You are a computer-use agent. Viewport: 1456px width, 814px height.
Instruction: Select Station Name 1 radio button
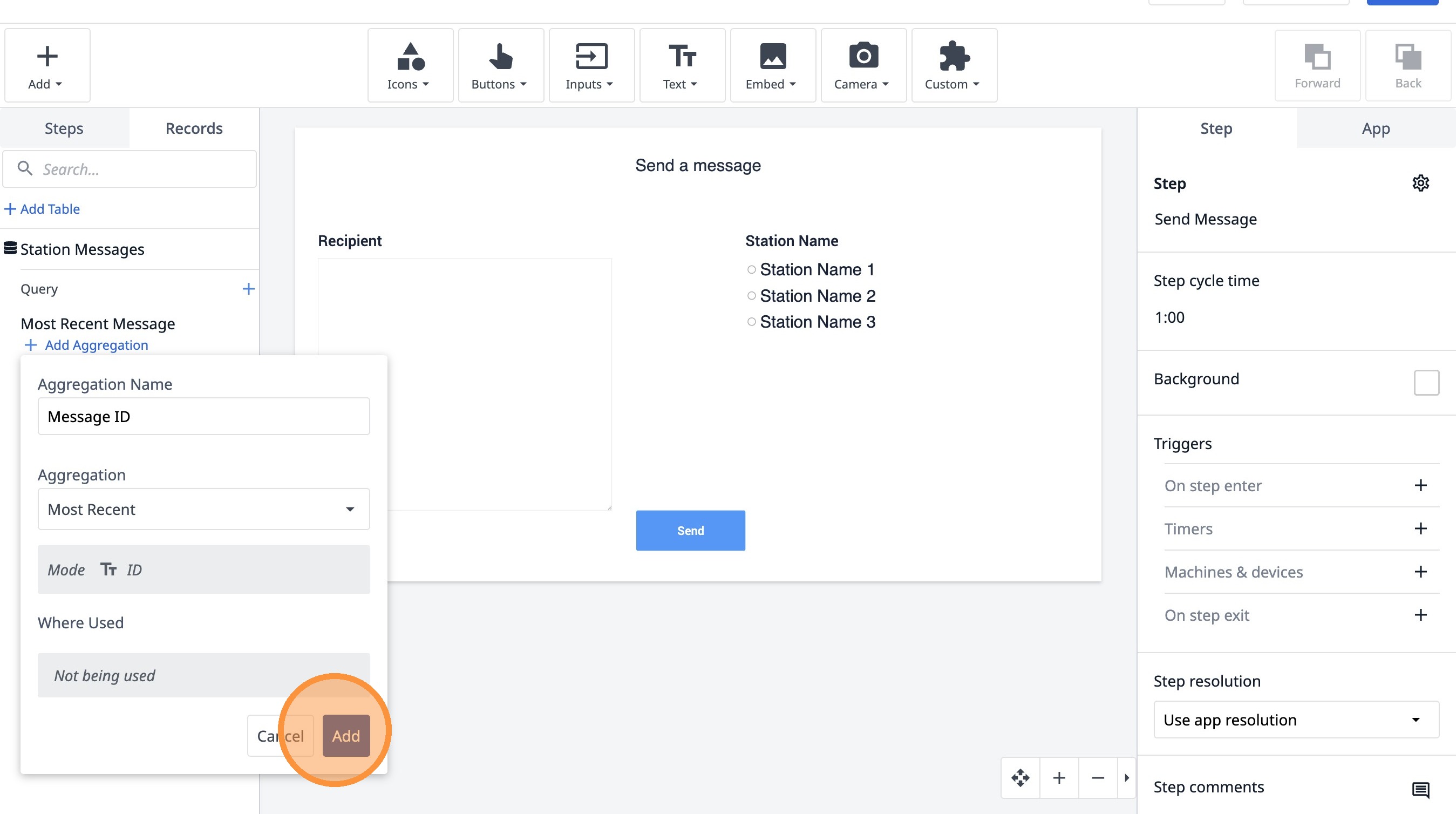751,270
